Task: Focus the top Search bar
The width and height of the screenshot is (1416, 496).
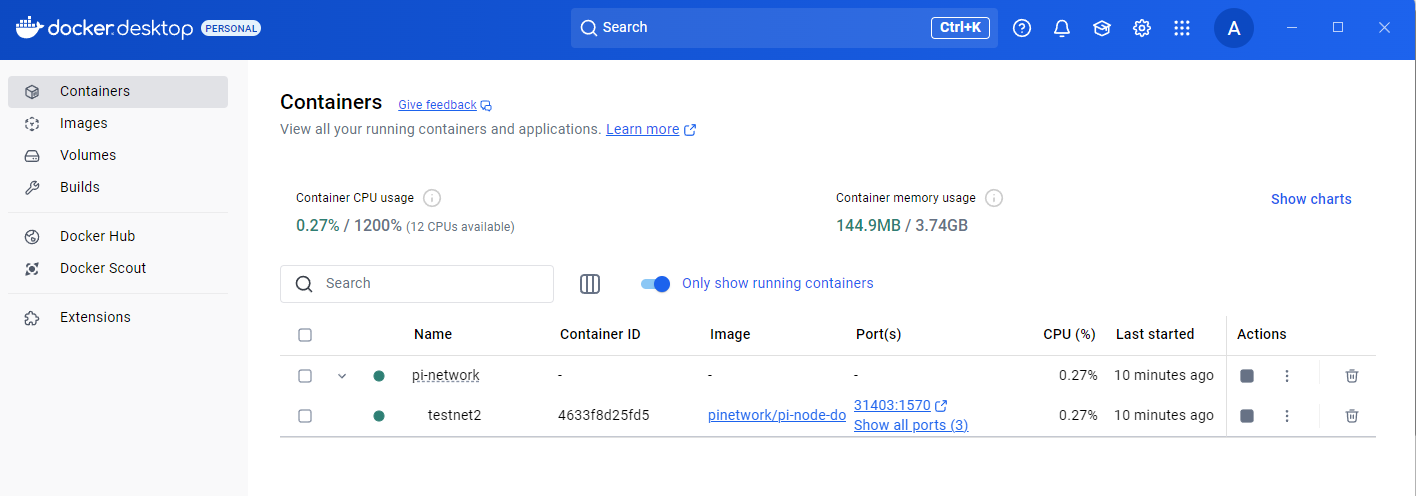Action: [x=784, y=28]
